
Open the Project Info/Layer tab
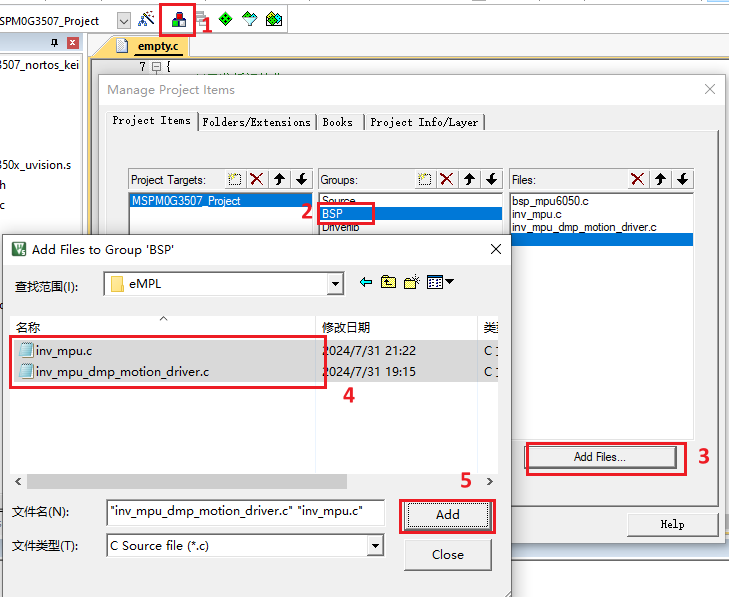tap(424, 122)
